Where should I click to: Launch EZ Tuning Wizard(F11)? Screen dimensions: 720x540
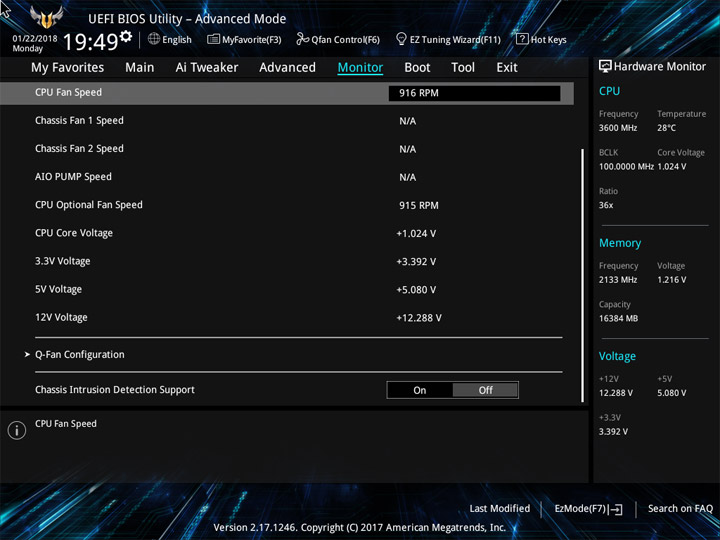448,39
